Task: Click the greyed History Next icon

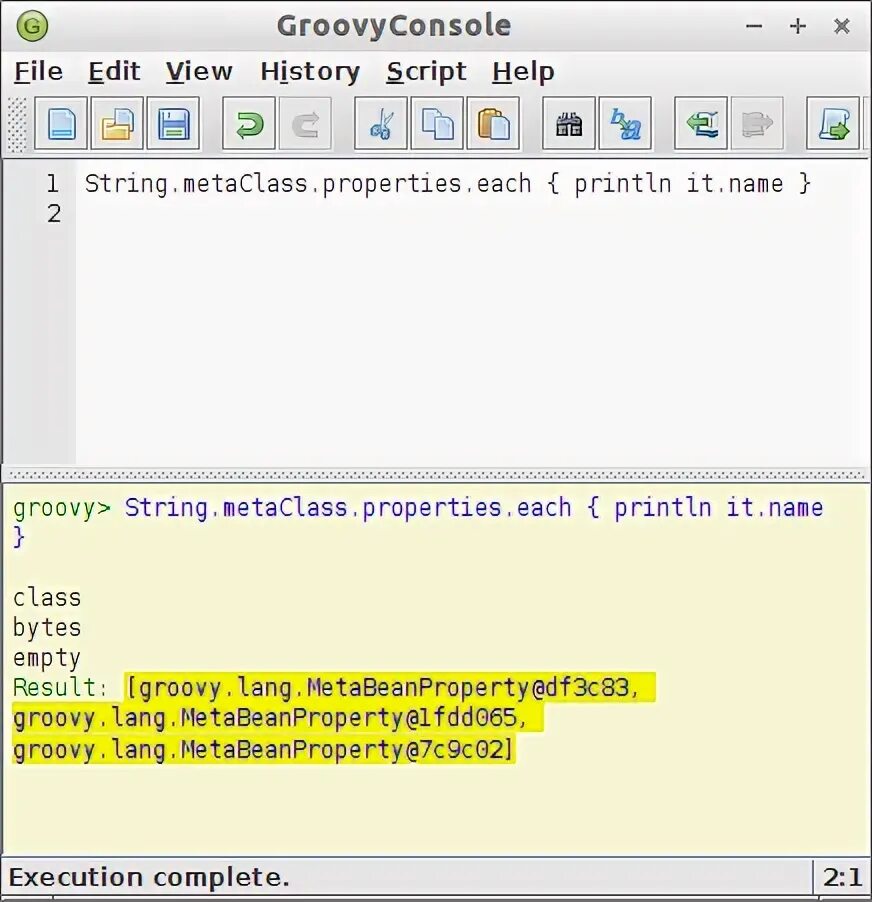Action: click(x=757, y=124)
